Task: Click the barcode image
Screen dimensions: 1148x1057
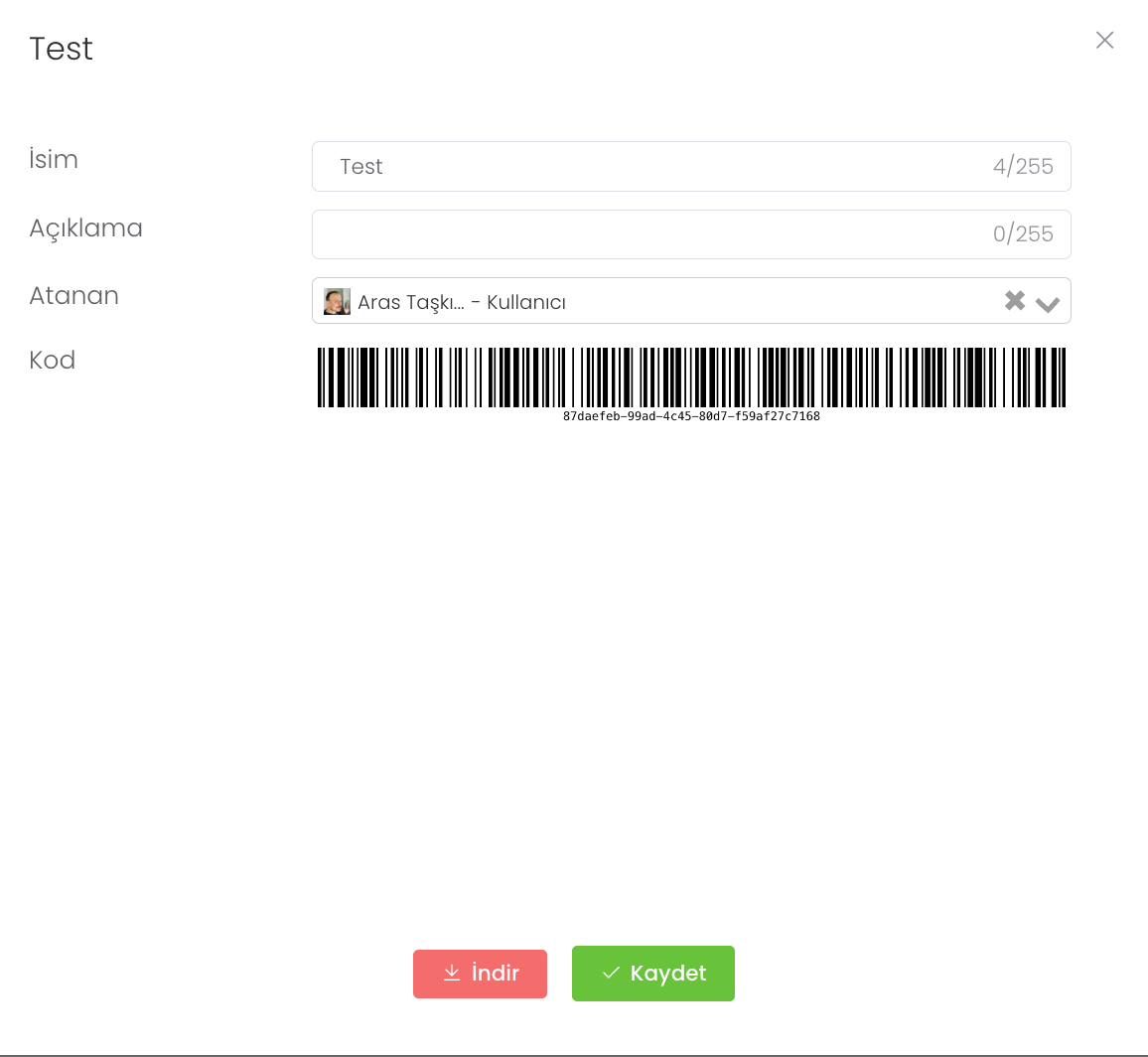Action: point(691,377)
